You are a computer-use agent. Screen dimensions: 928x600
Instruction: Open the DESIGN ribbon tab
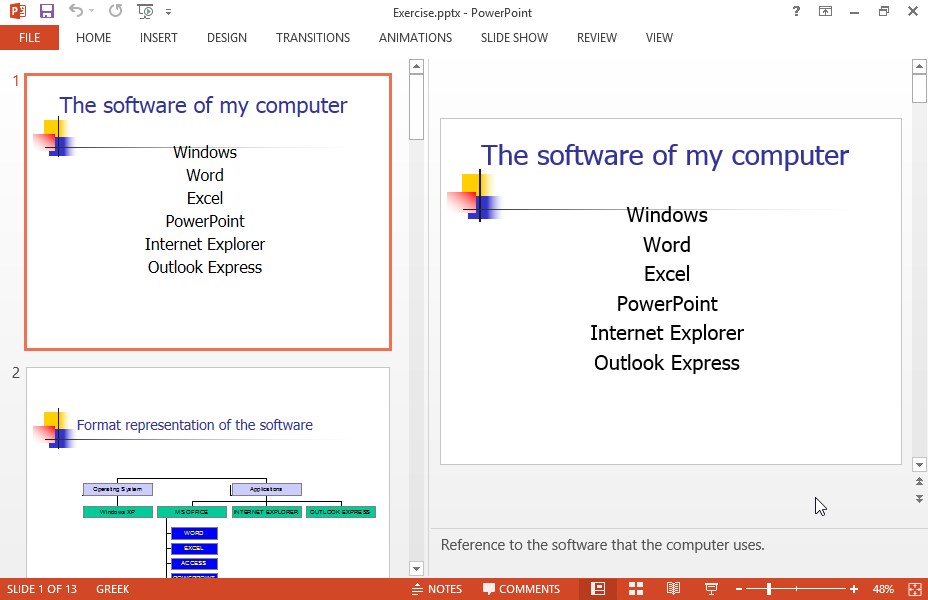[227, 38]
